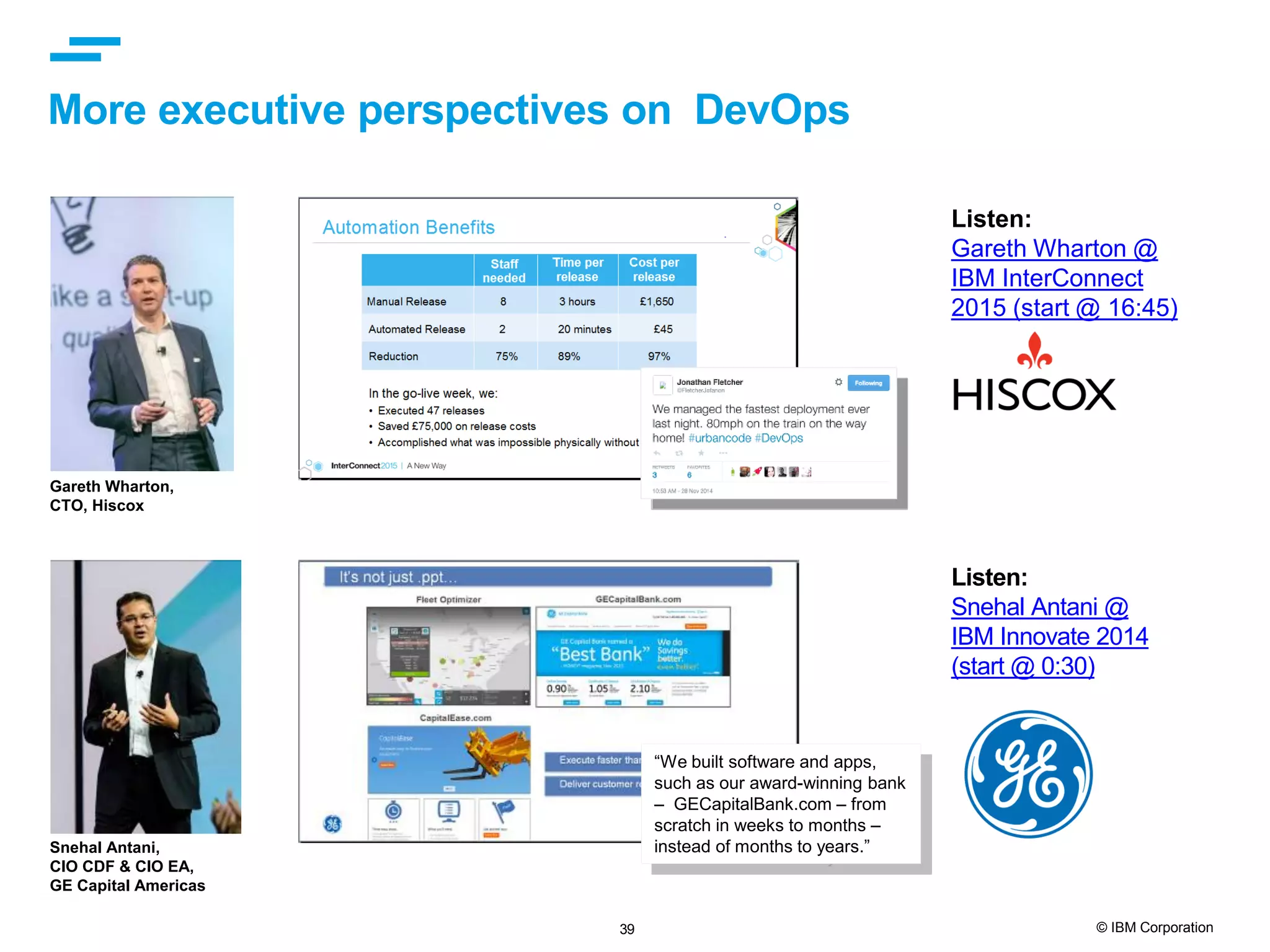Open the Snehal Antani IBM Innovate 2014 link
This screenshot has width=1270, height=952.
tap(1049, 637)
